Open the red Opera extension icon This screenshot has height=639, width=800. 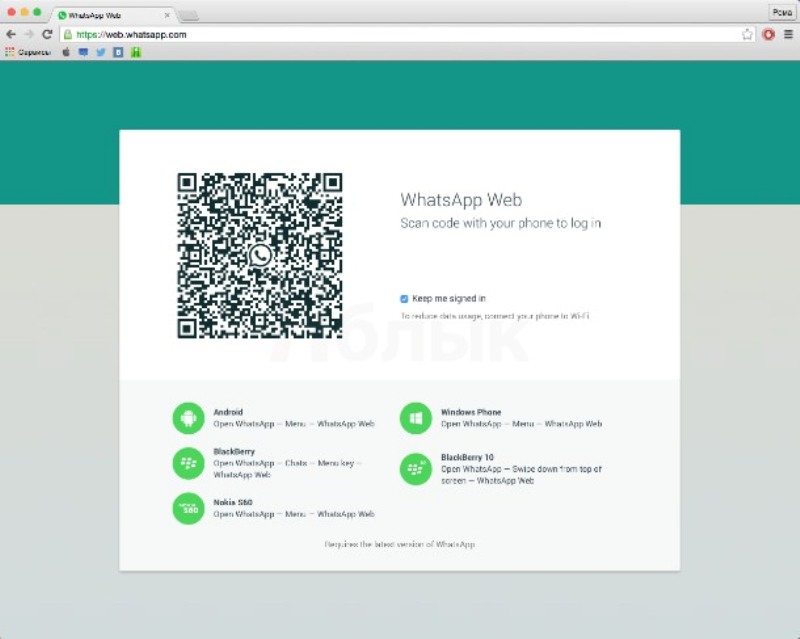[768, 34]
